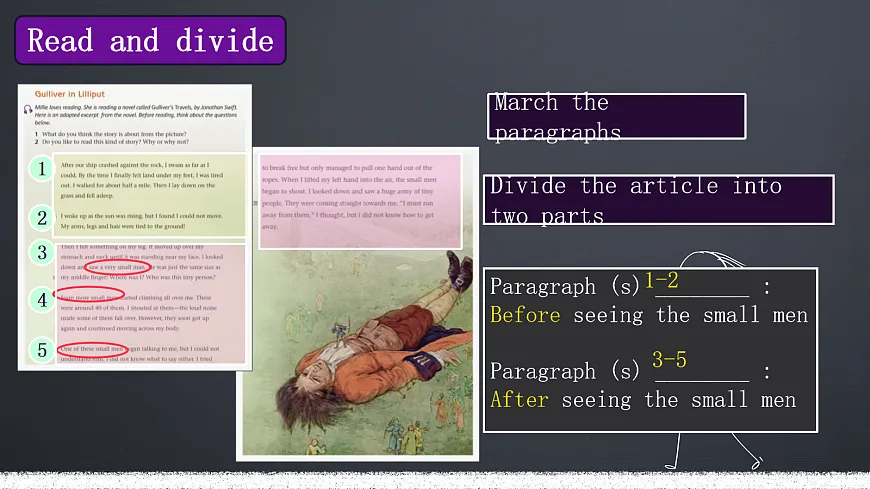Click the yellow word "After"
The height and width of the screenshot is (489, 870).
(519, 399)
